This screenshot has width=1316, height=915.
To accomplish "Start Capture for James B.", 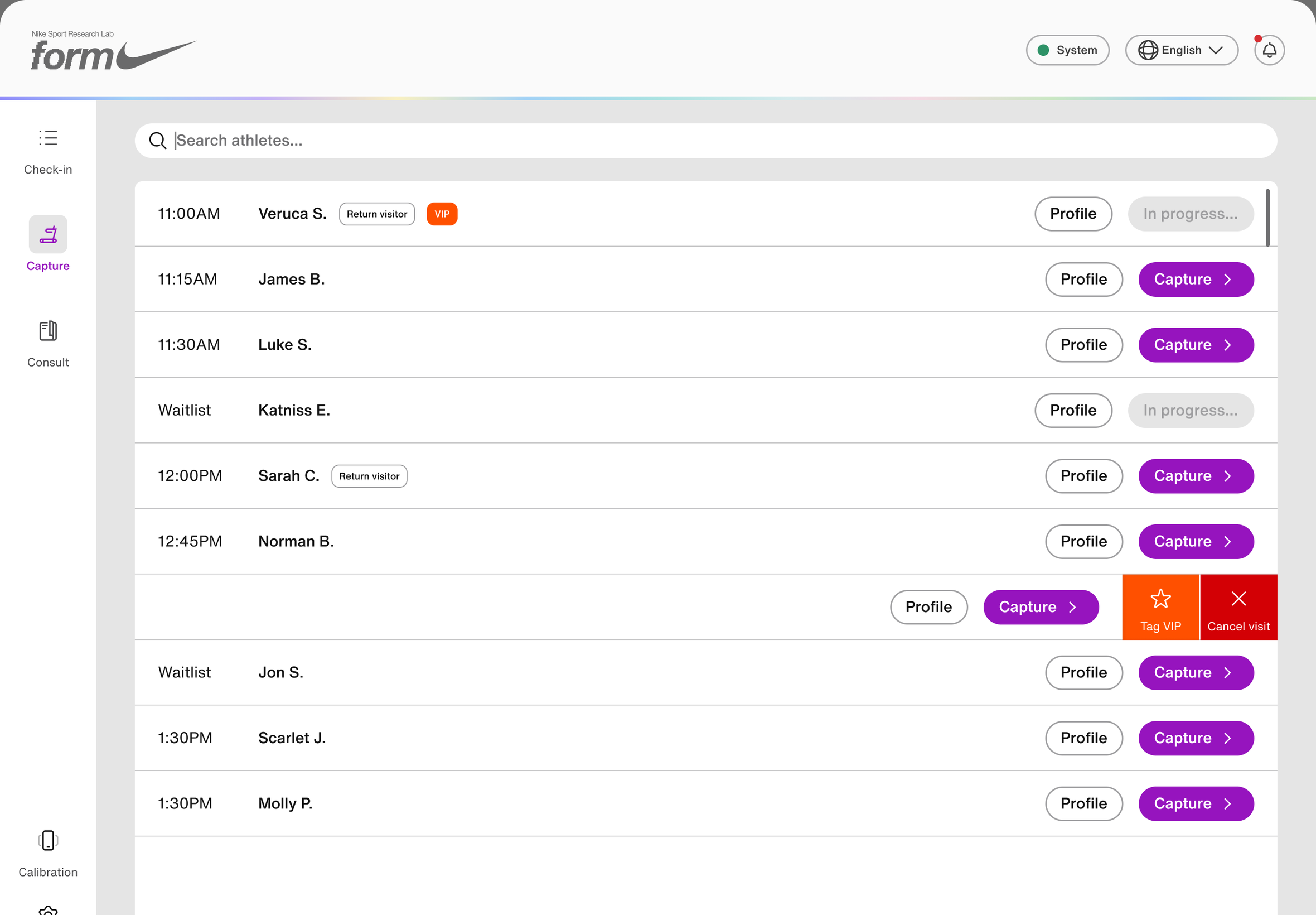I will tap(1196, 279).
